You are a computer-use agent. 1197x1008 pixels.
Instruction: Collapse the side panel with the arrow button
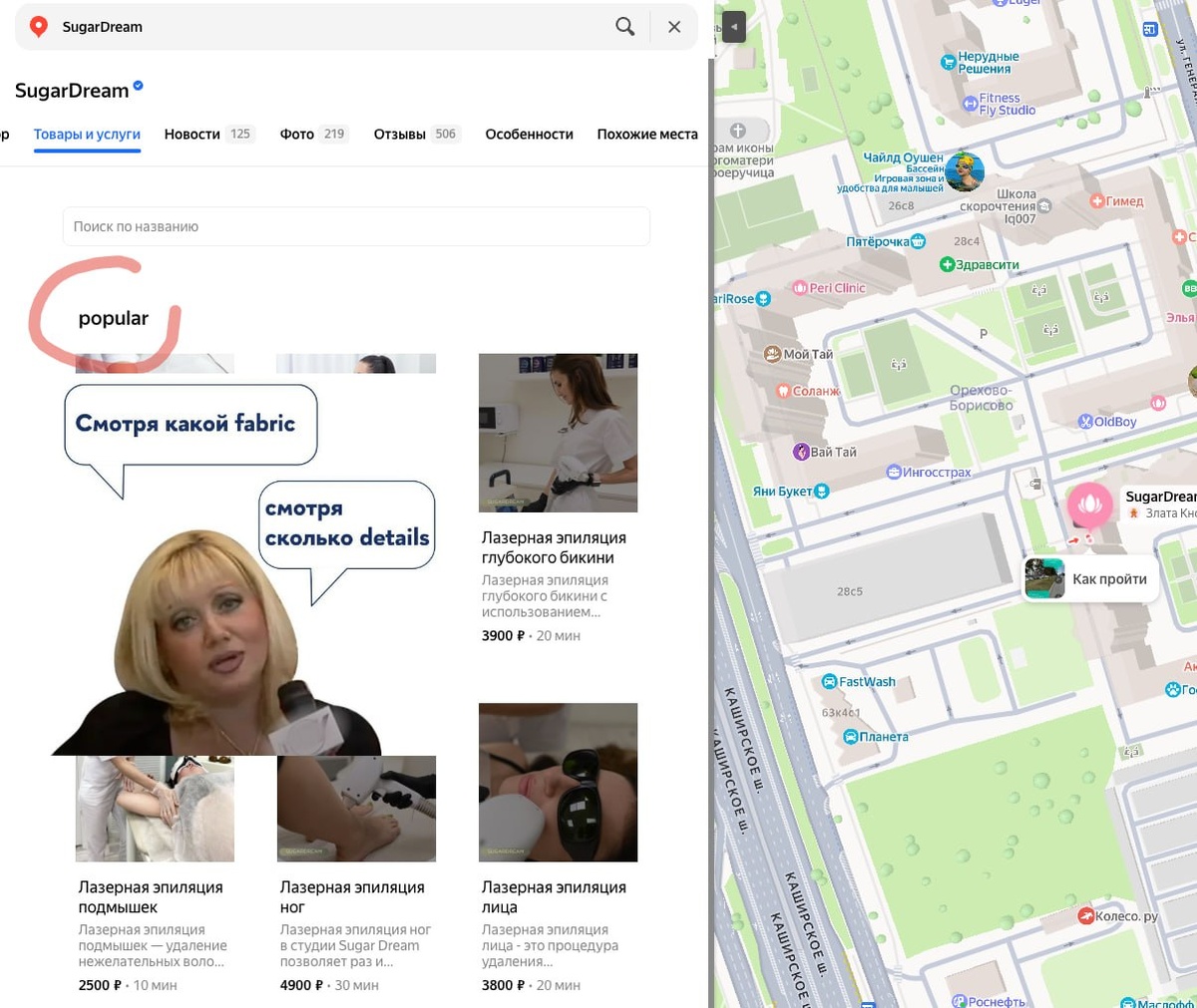(x=733, y=27)
